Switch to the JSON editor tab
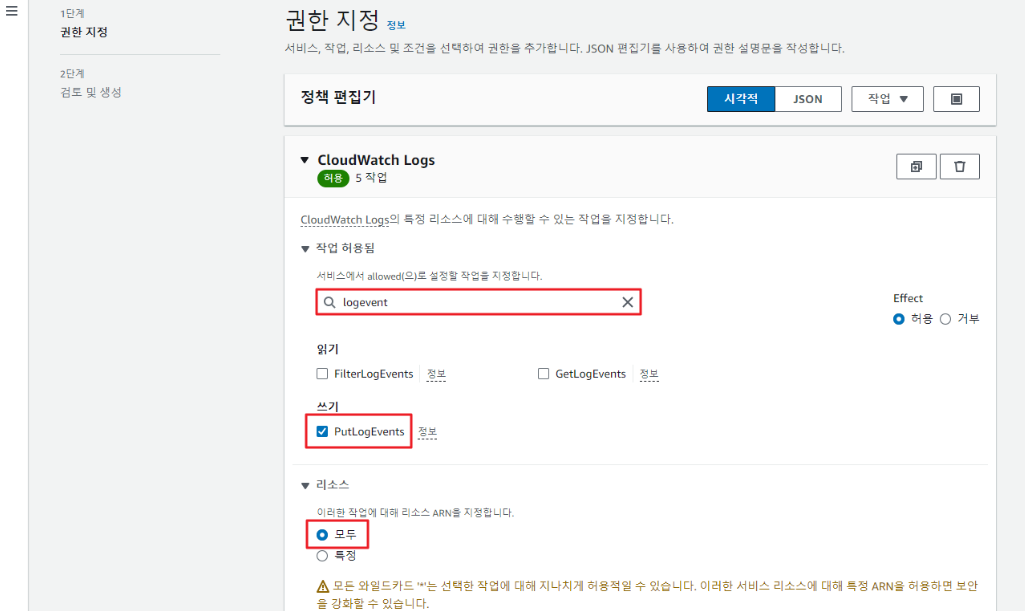The width and height of the screenshot is (1025, 611). tap(807, 99)
